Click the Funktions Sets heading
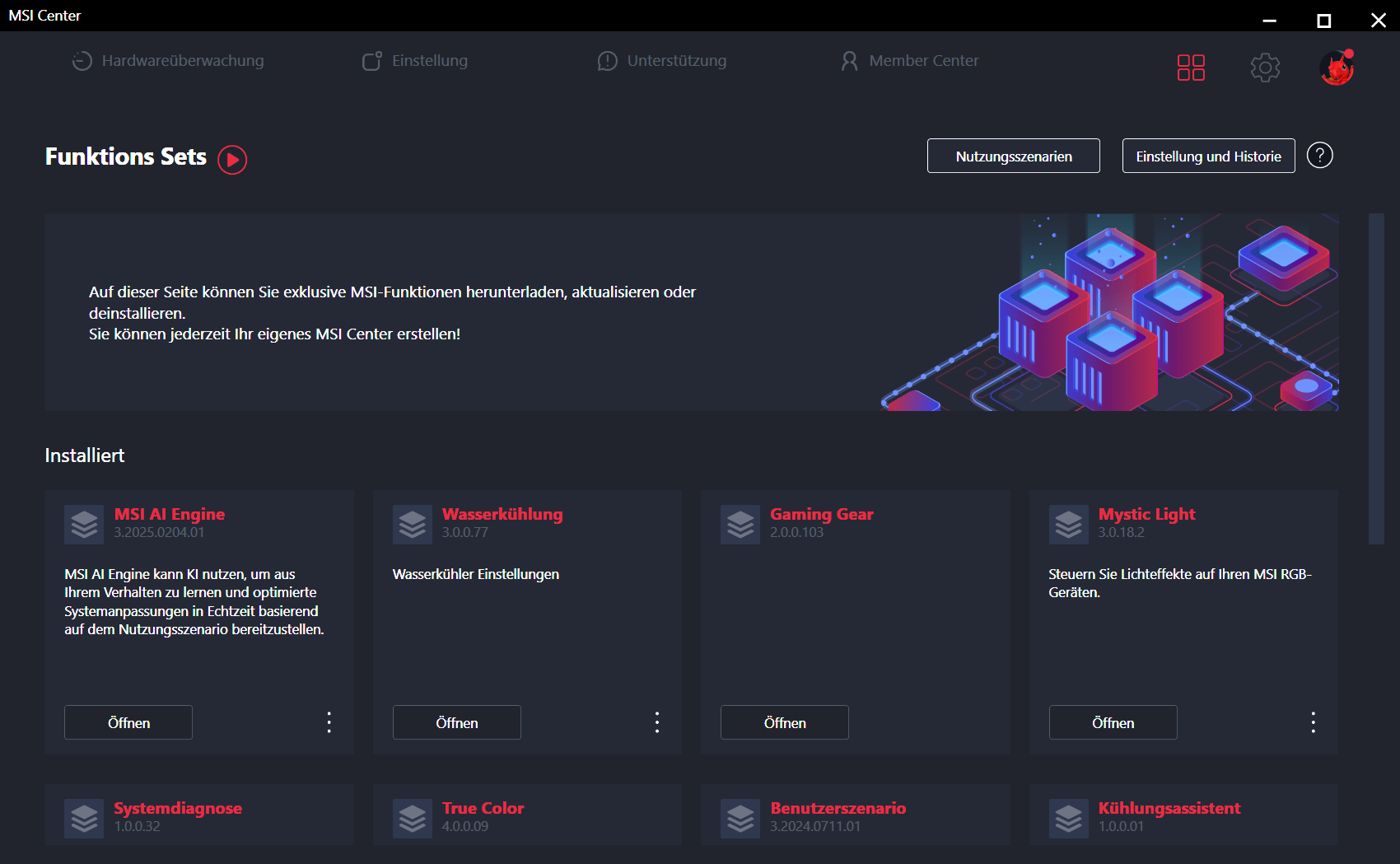Image resolution: width=1400 pixels, height=864 pixels. [125, 156]
